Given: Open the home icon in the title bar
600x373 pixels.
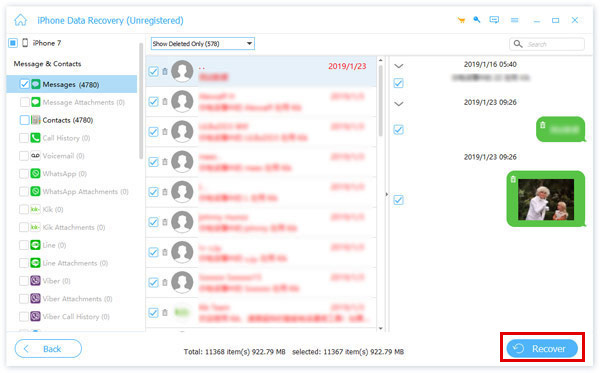Looking at the screenshot, I should click(21, 20).
